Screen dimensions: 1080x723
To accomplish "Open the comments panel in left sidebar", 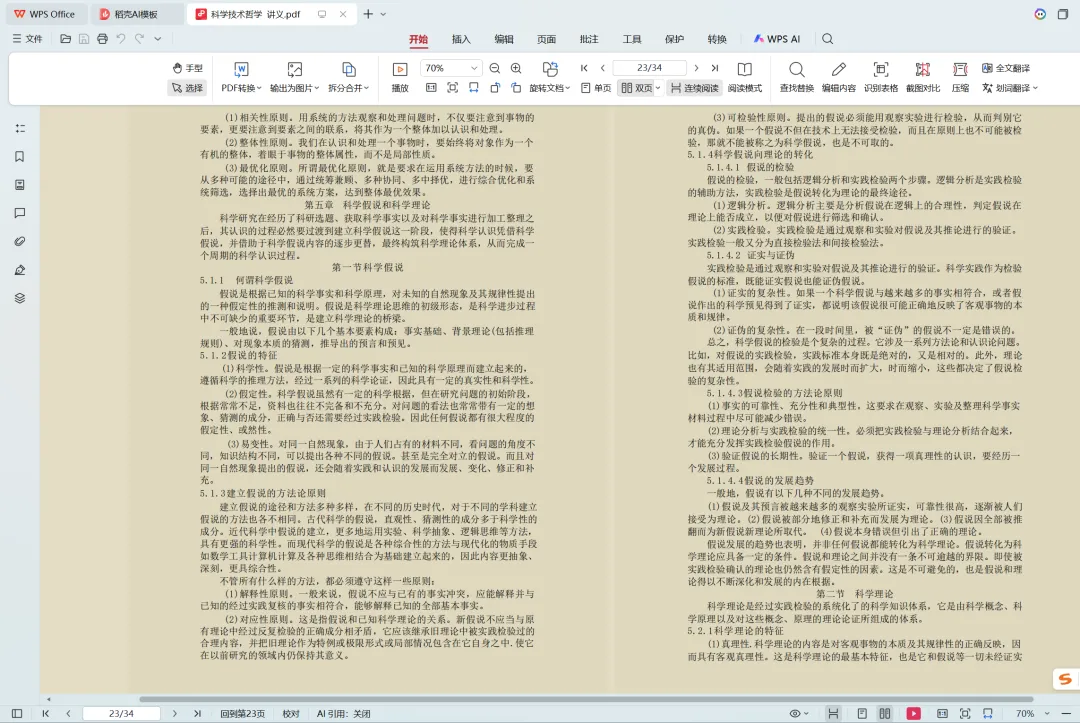I will [x=20, y=213].
